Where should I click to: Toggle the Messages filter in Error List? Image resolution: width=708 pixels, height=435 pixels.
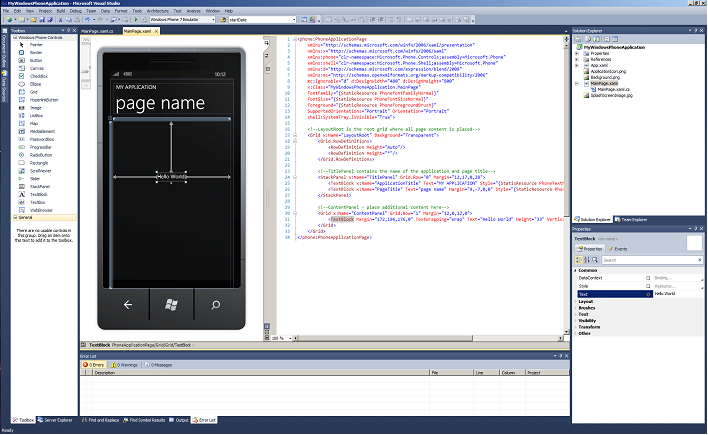[x=158, y=365]
